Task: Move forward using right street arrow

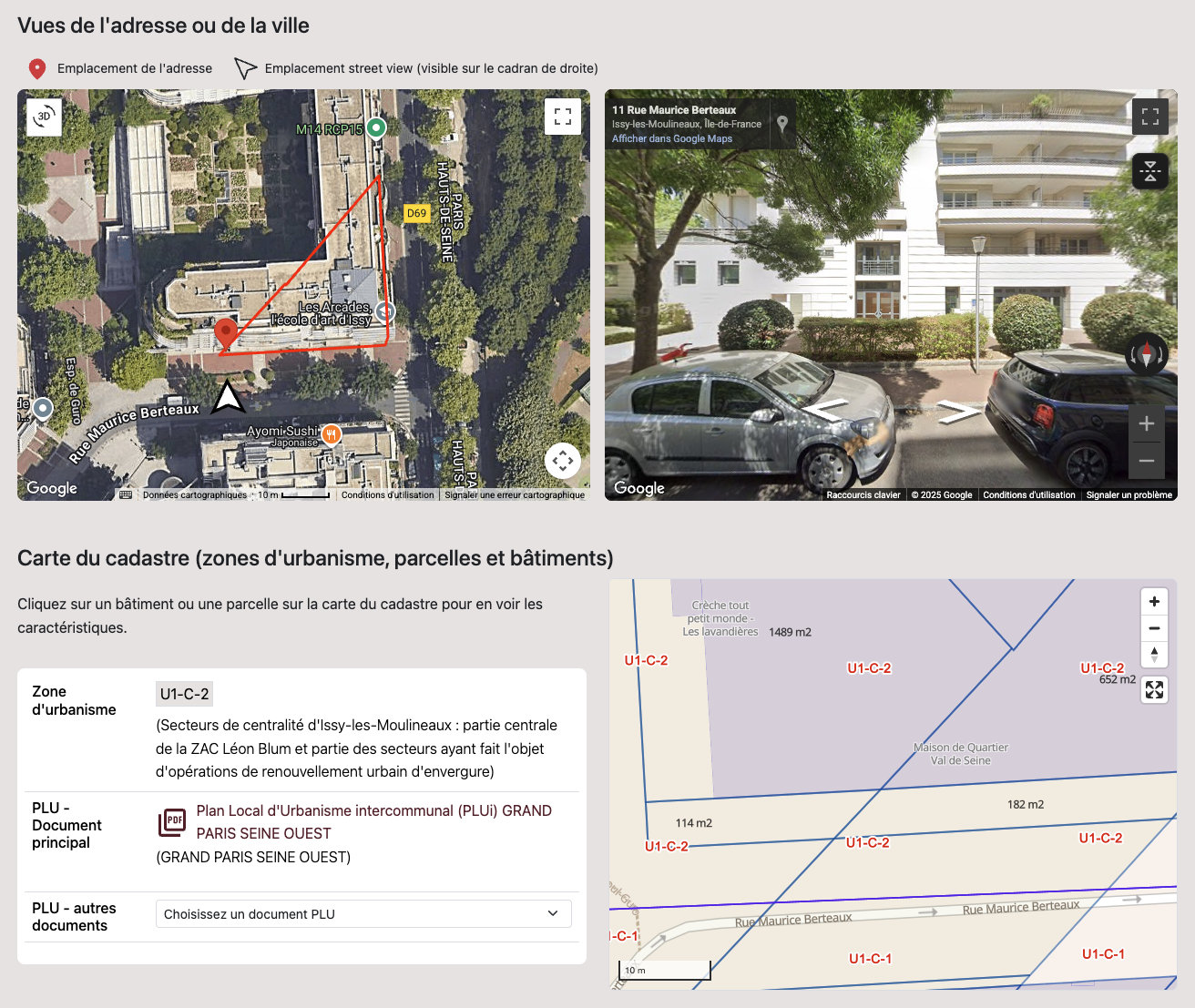Action: (x=957, y=412)
